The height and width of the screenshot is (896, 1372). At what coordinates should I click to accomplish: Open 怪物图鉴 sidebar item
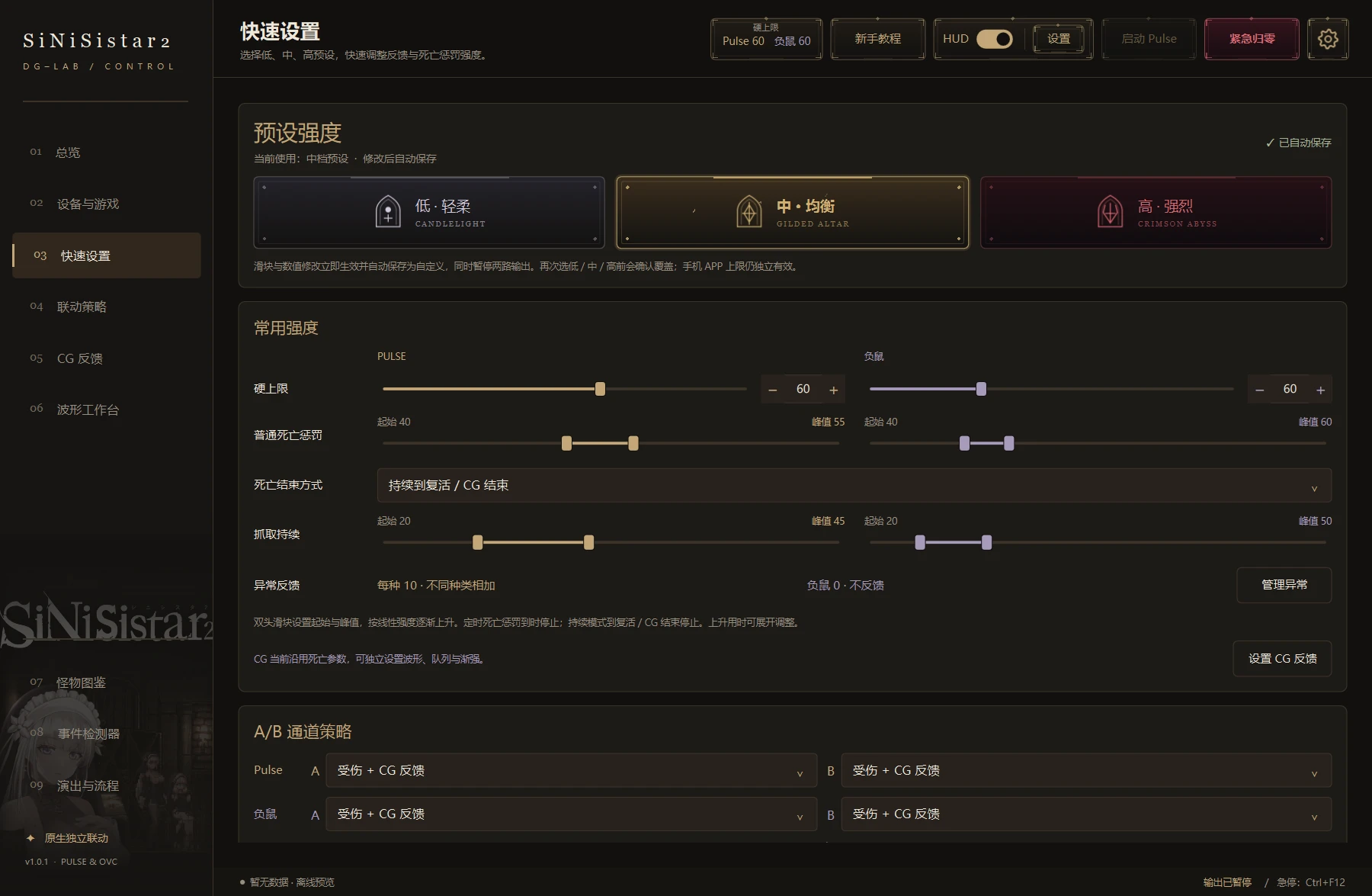click(x=107, y=682)
